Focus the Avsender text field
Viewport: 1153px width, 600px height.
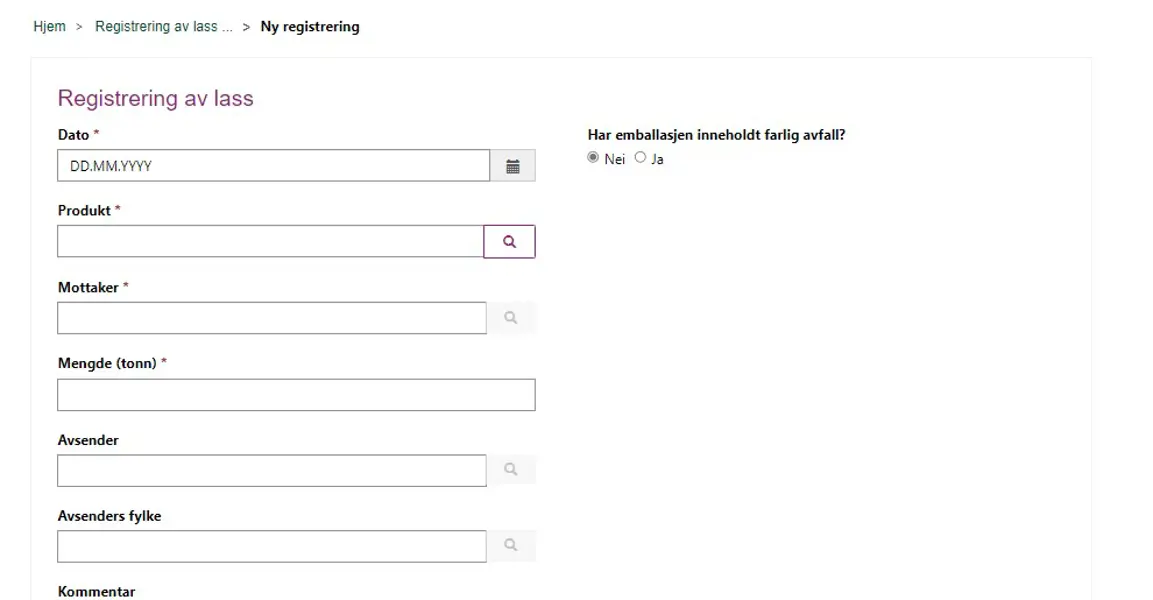(x=271, y=471)
